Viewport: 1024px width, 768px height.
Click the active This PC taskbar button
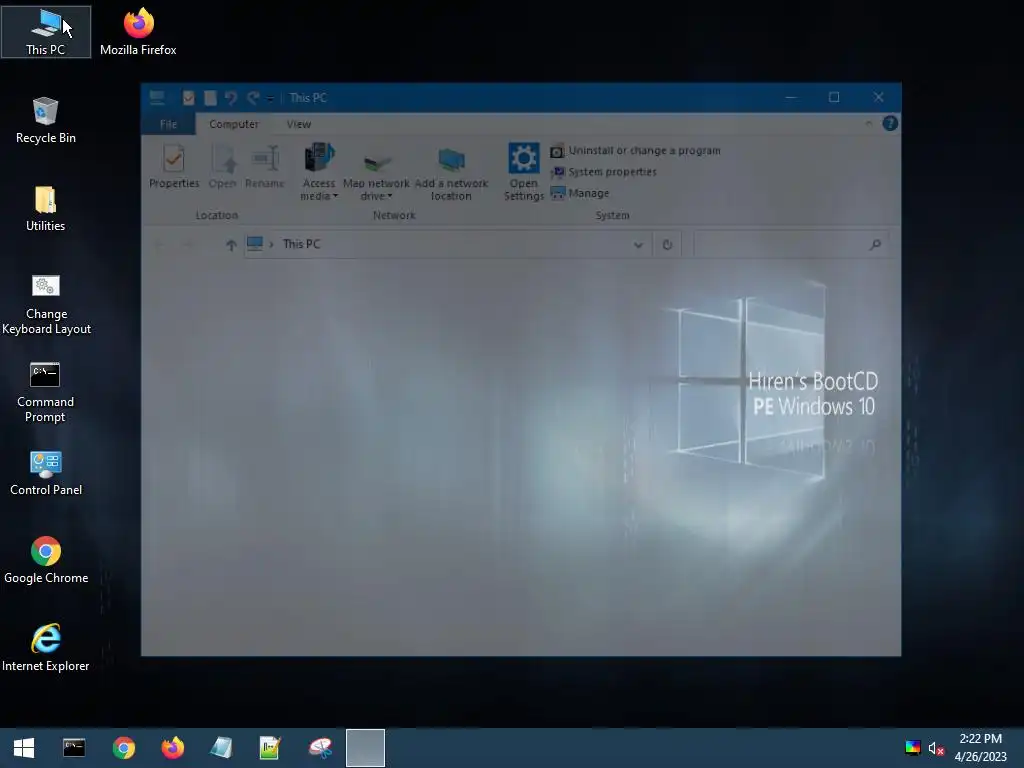[x=365, y=748]
